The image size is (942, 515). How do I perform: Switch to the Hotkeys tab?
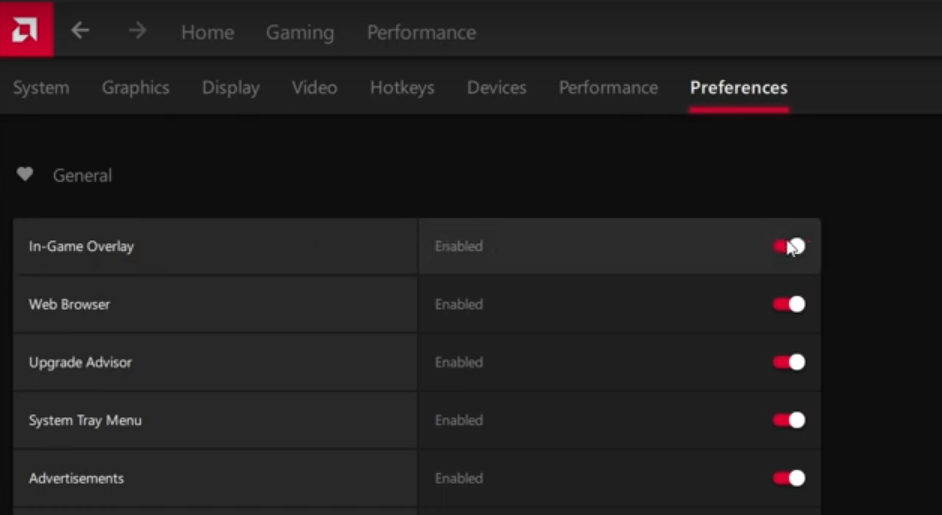coord(402,88)
